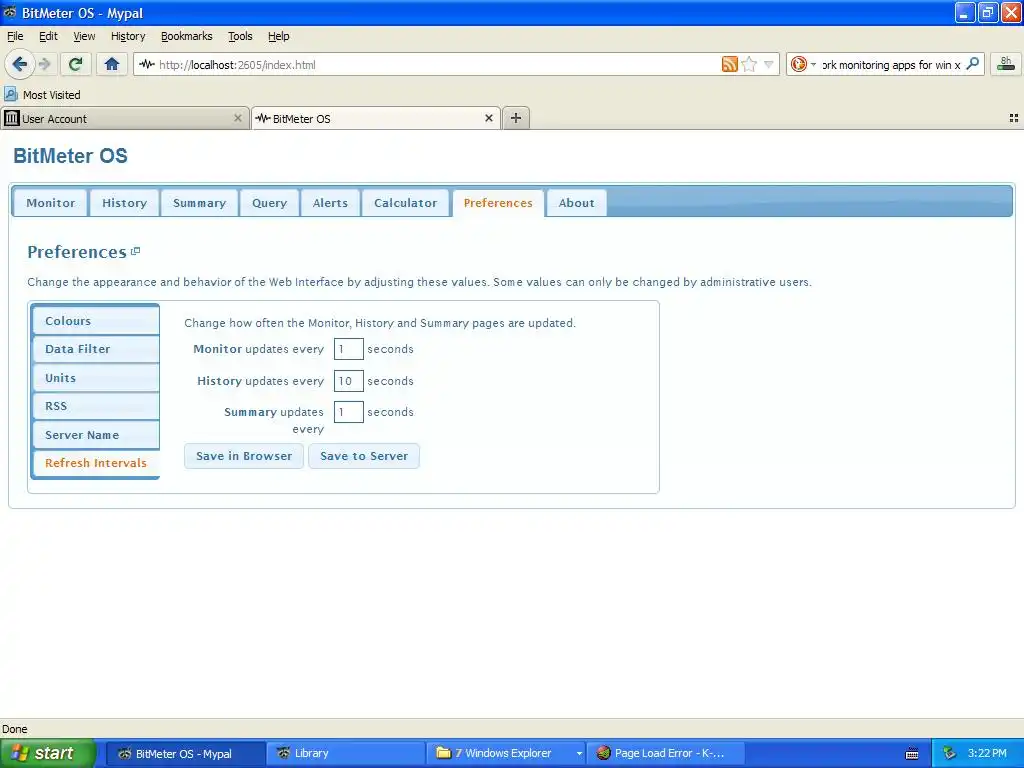
Task: Click the magnifier search icon
Action: pyautogui.click(x=973, y=64)
